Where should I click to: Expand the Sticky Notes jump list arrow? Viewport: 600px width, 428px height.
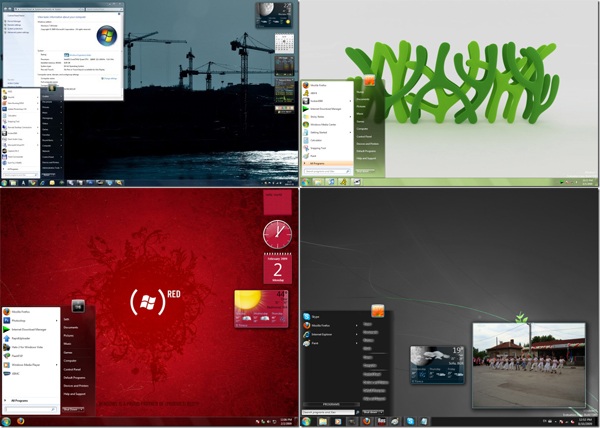coord(350,117)
